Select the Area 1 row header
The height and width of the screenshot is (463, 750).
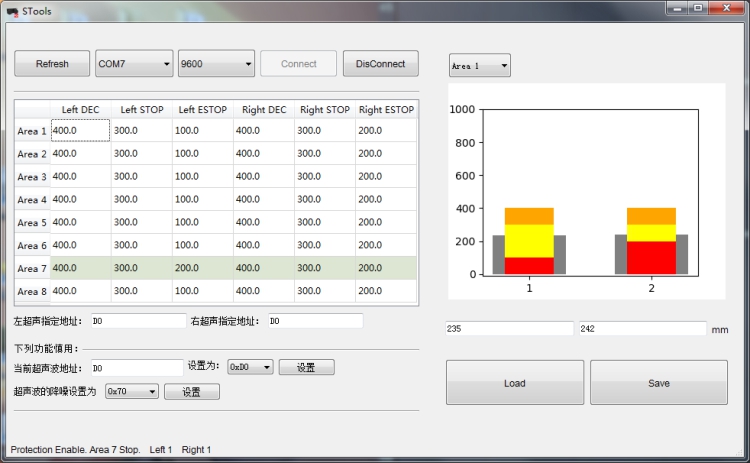coord(32,131)
